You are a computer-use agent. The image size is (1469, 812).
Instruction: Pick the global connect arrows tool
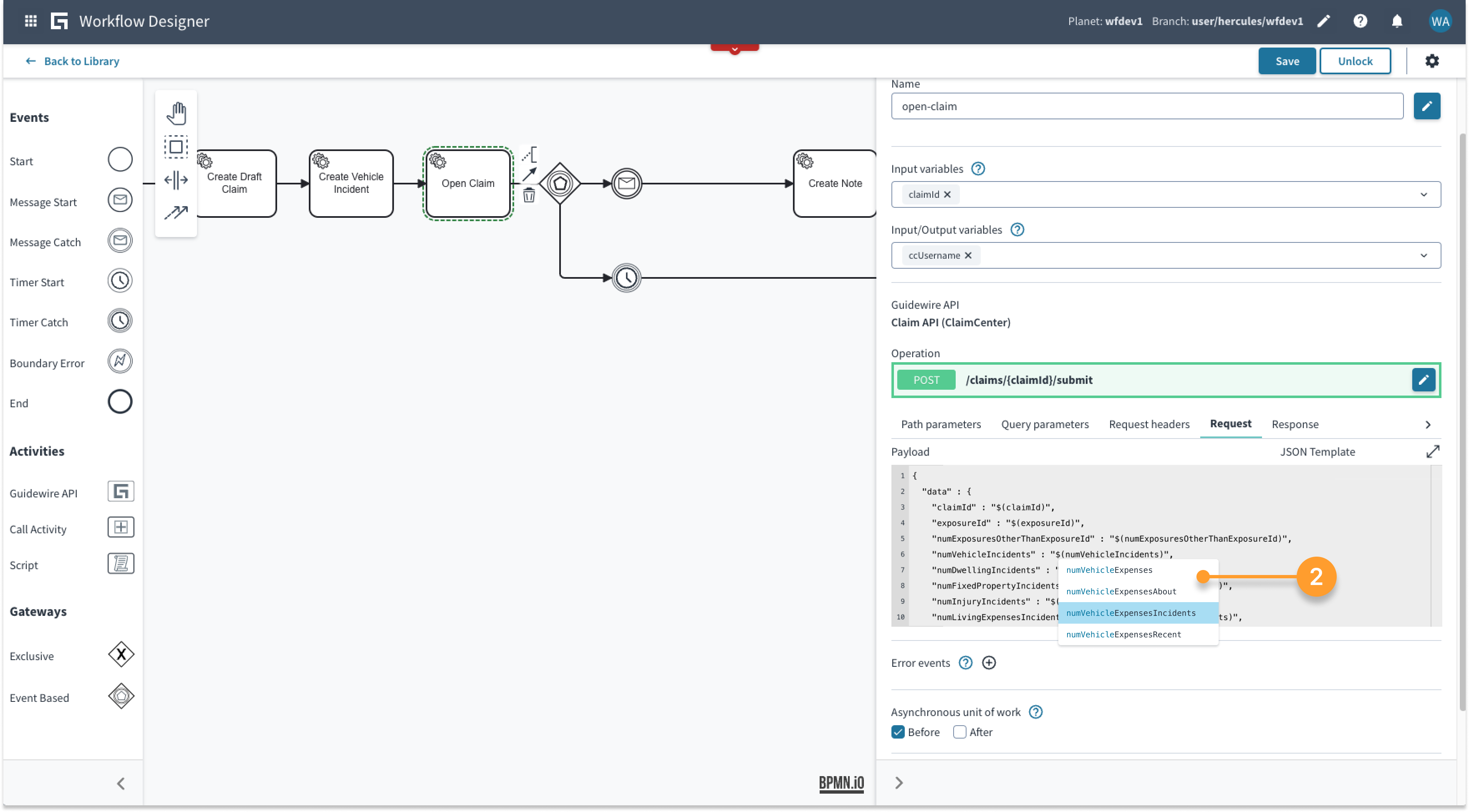pos(176,213)
